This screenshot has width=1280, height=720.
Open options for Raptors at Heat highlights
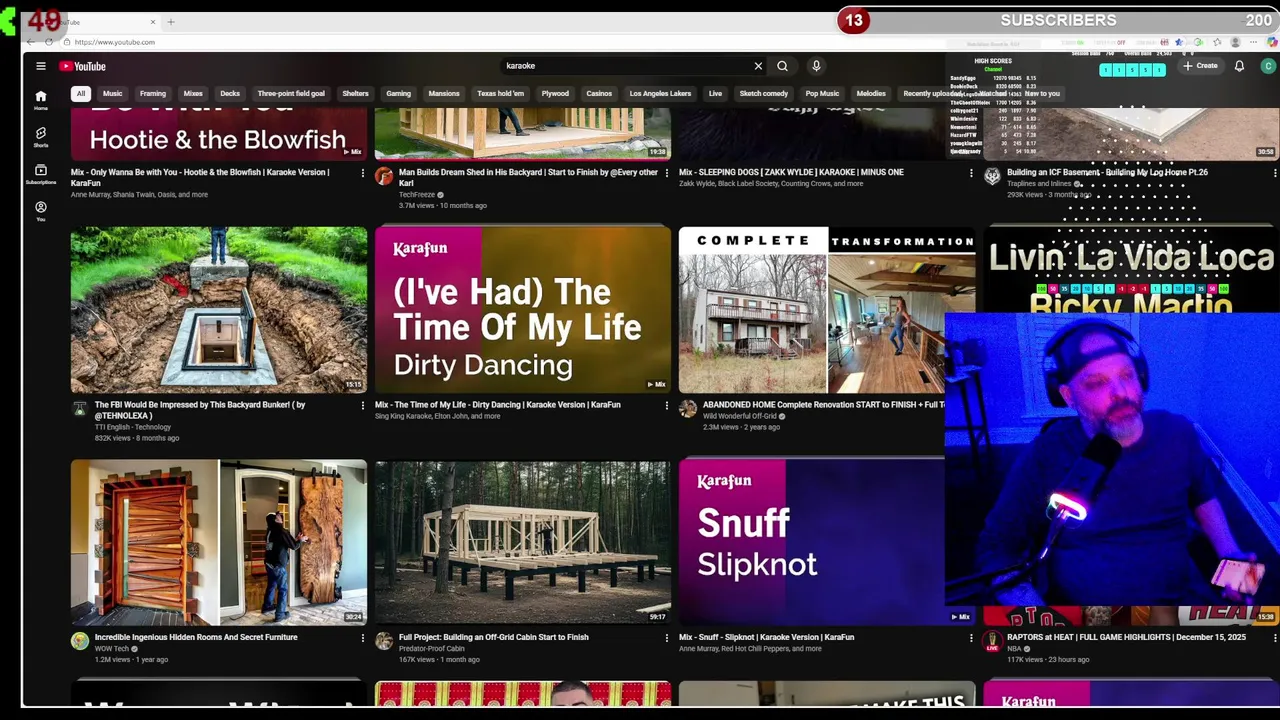tap(1275, 638)
